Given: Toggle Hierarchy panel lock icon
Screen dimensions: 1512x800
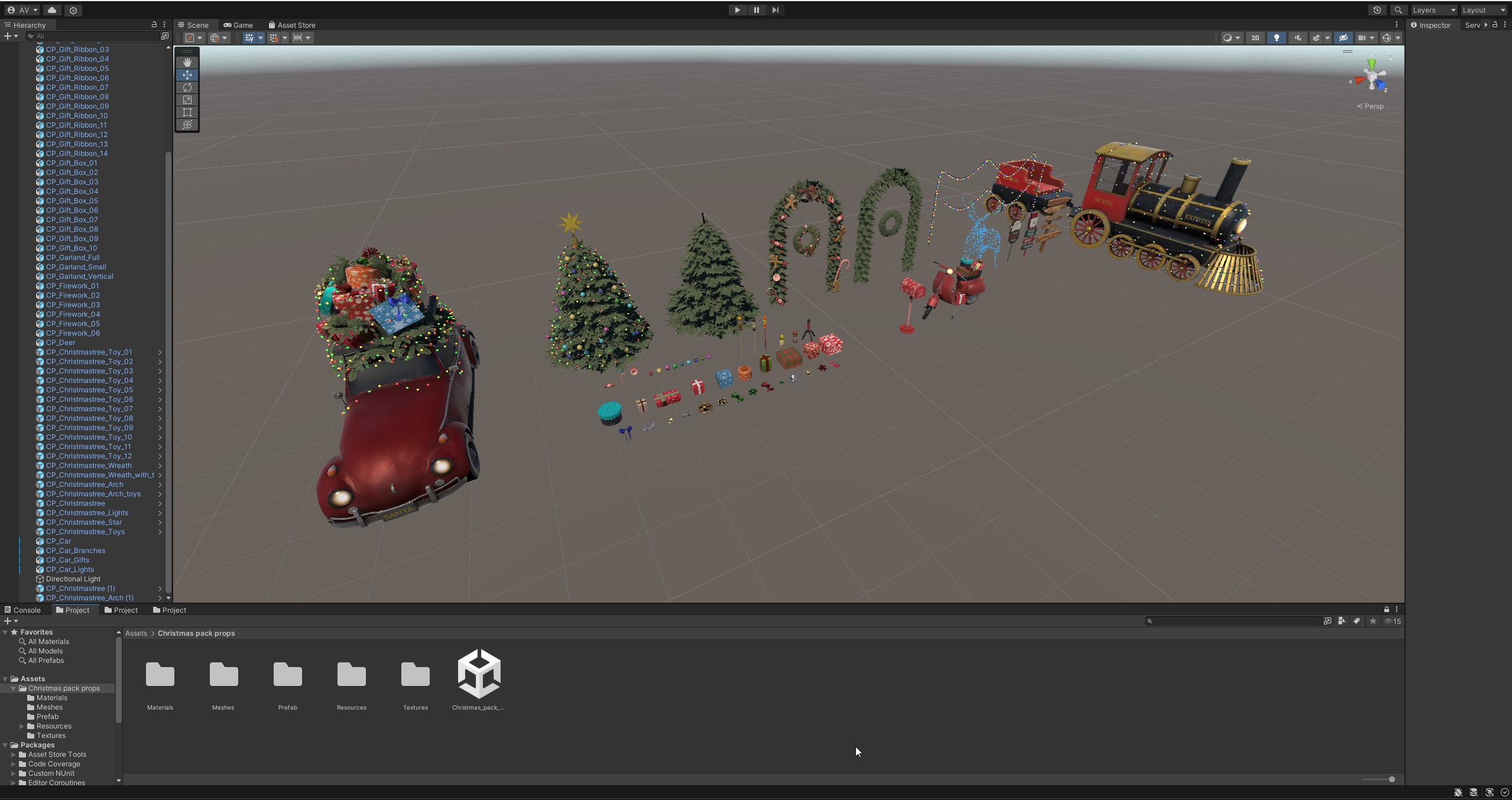Looking at the screenshot, I should point(154,25).
